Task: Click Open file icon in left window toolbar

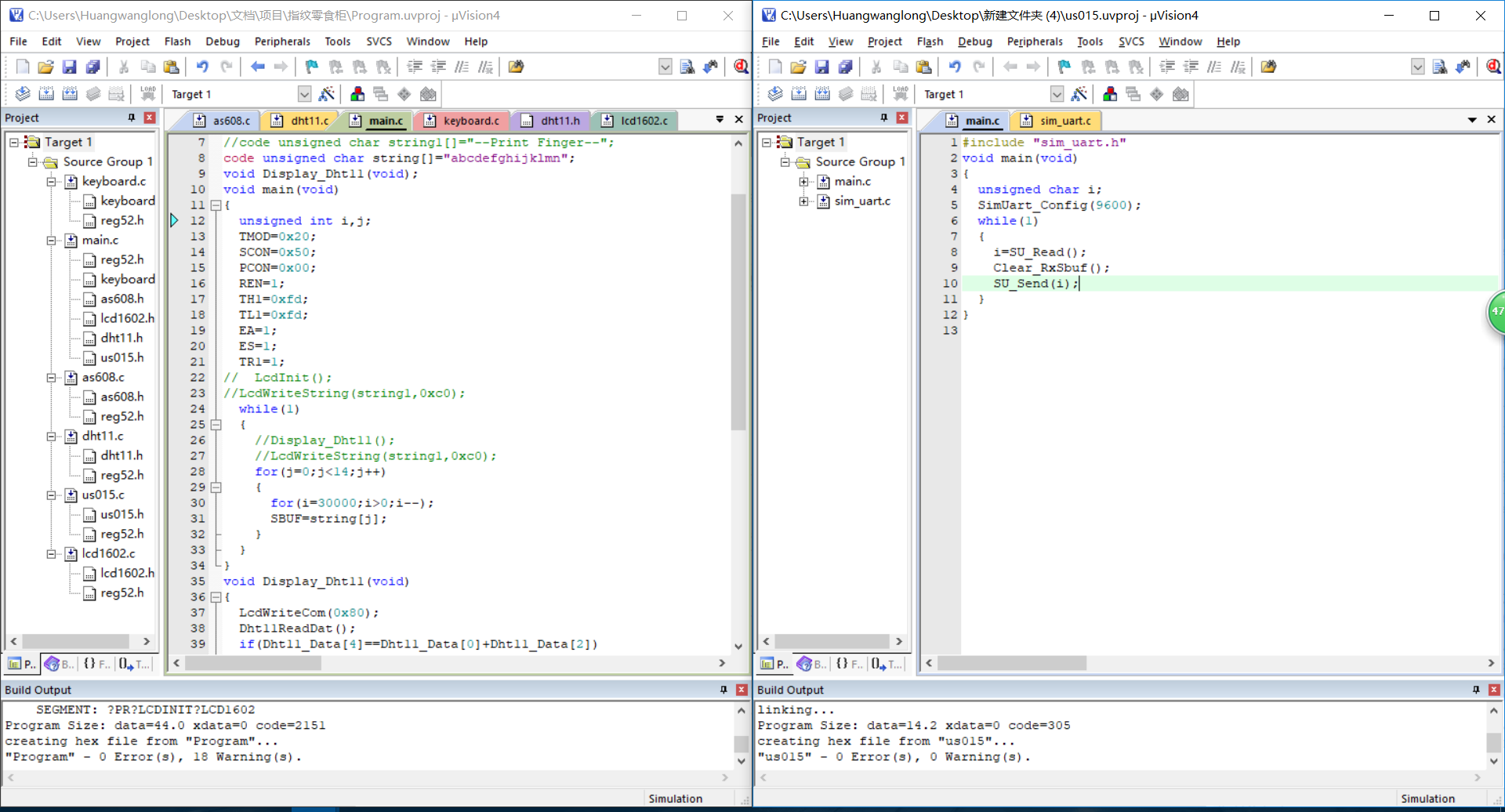Action: 45,67
